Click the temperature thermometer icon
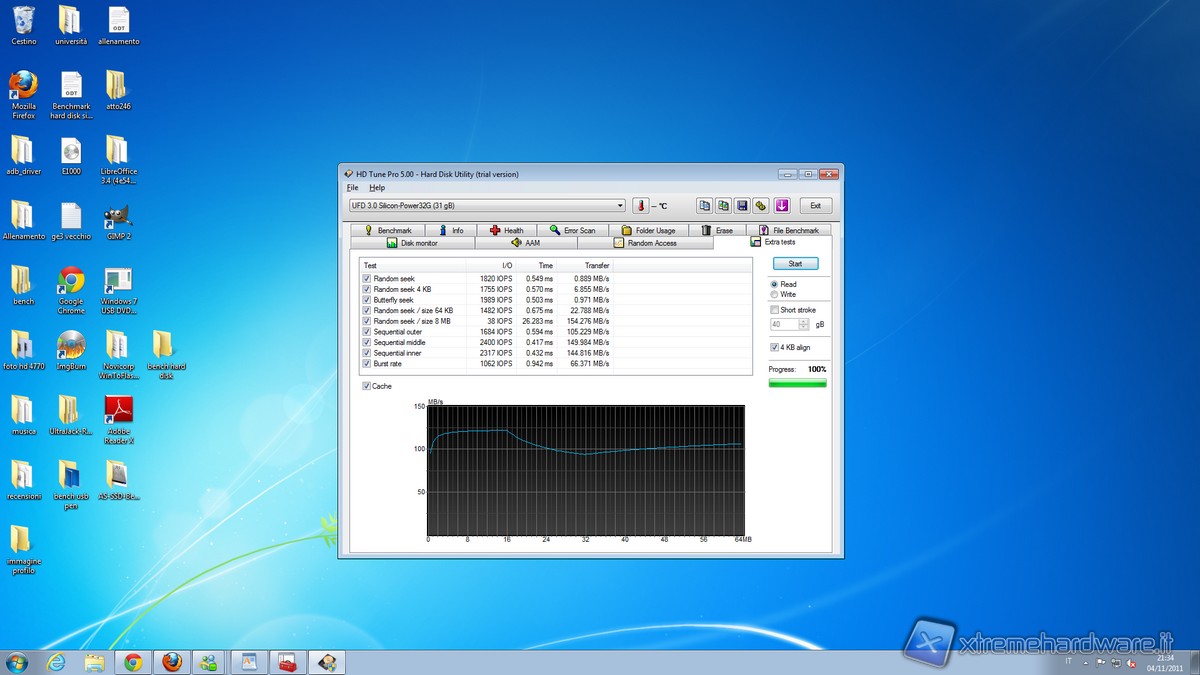This screenshot has height=675, width=1200. click(640, 206)
